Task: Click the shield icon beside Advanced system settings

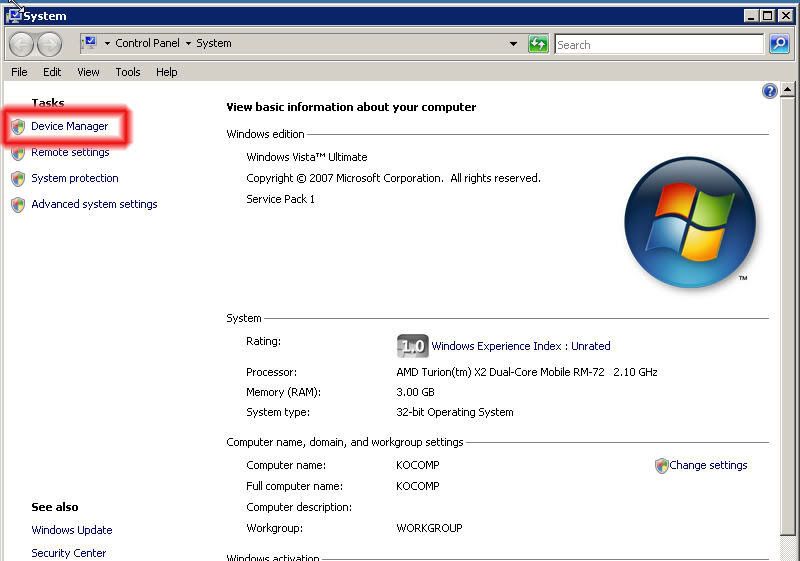Action: [x=18, y=205]
